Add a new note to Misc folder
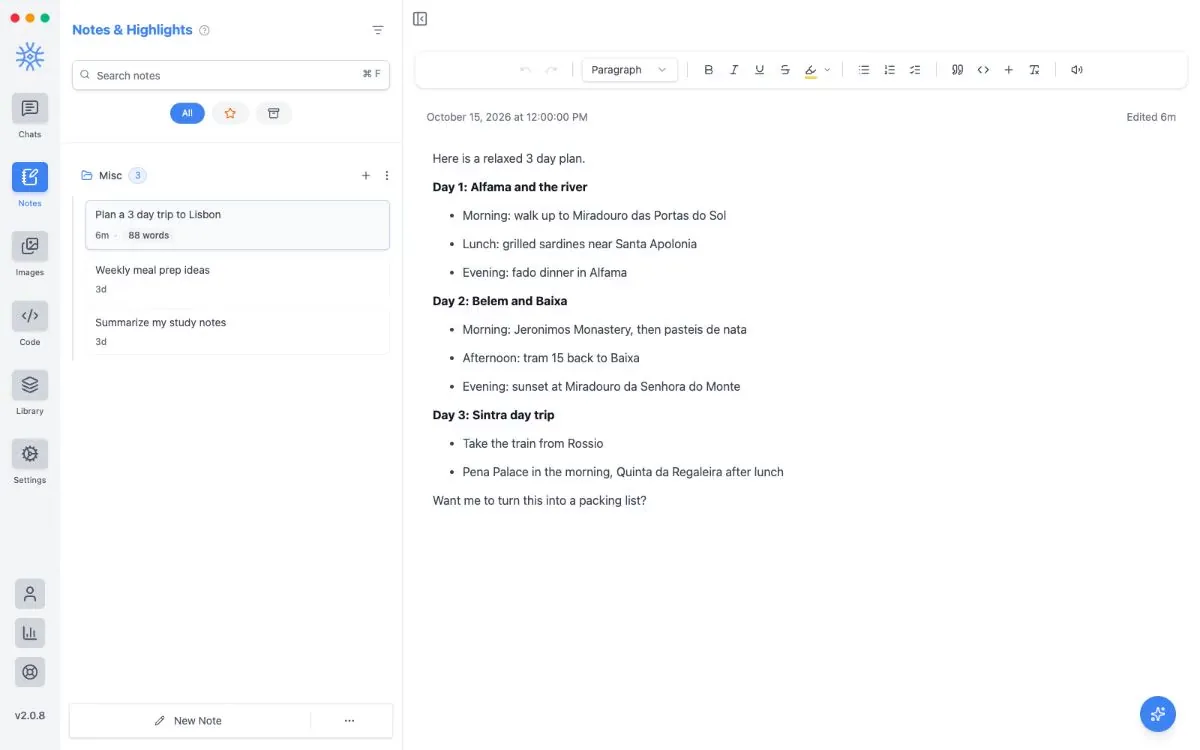This screenshot has height=750, width=1200. tap(366, 176)
